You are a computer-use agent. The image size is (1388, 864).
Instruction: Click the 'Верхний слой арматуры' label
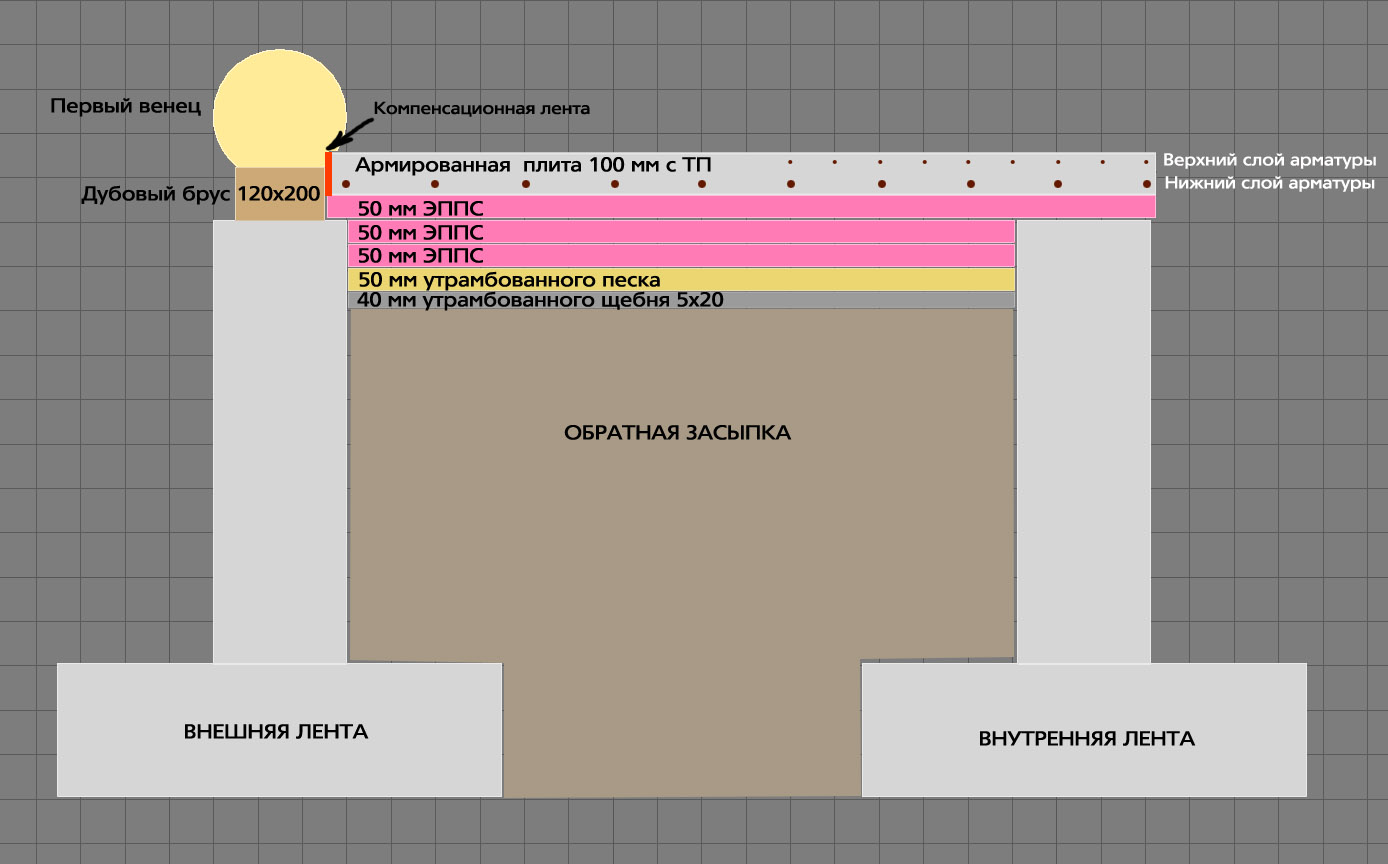[x=1270, y=160]
